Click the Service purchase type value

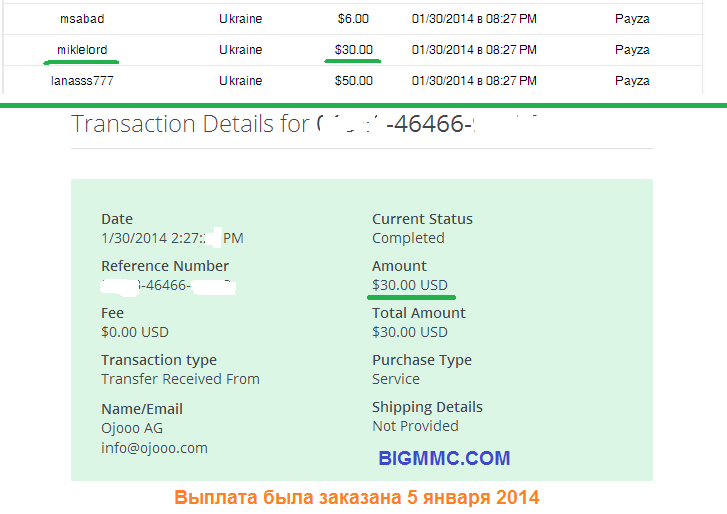pyautogui.click(x=396, y=379)
